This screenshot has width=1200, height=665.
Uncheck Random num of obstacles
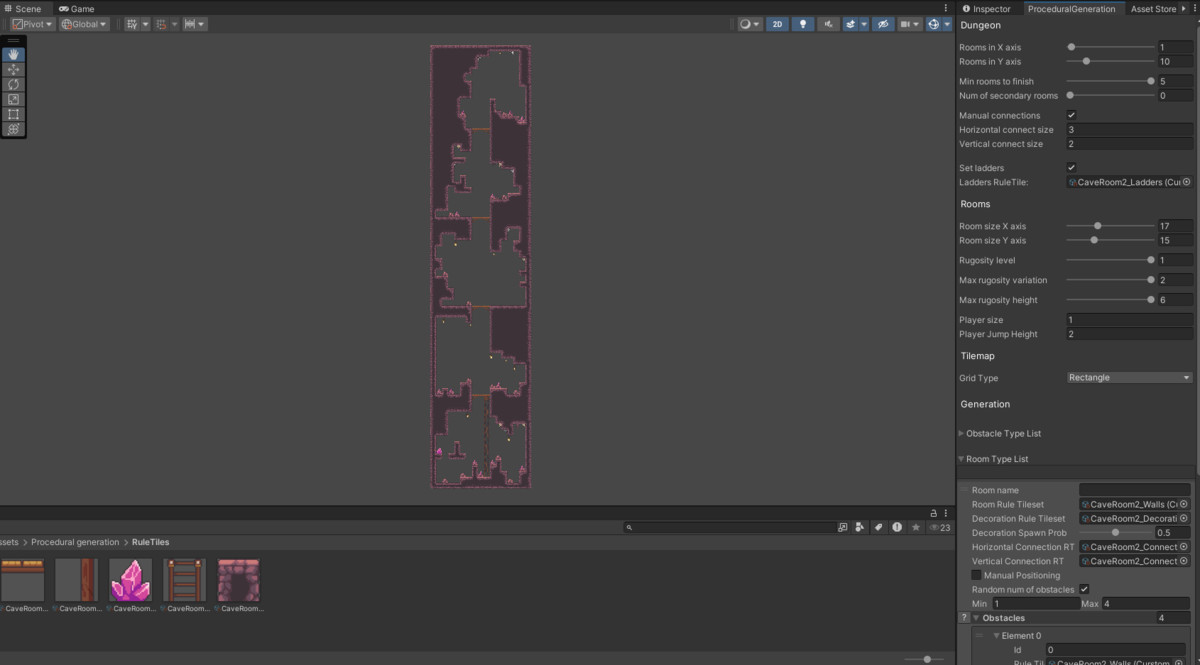(x=1084, y=589)
